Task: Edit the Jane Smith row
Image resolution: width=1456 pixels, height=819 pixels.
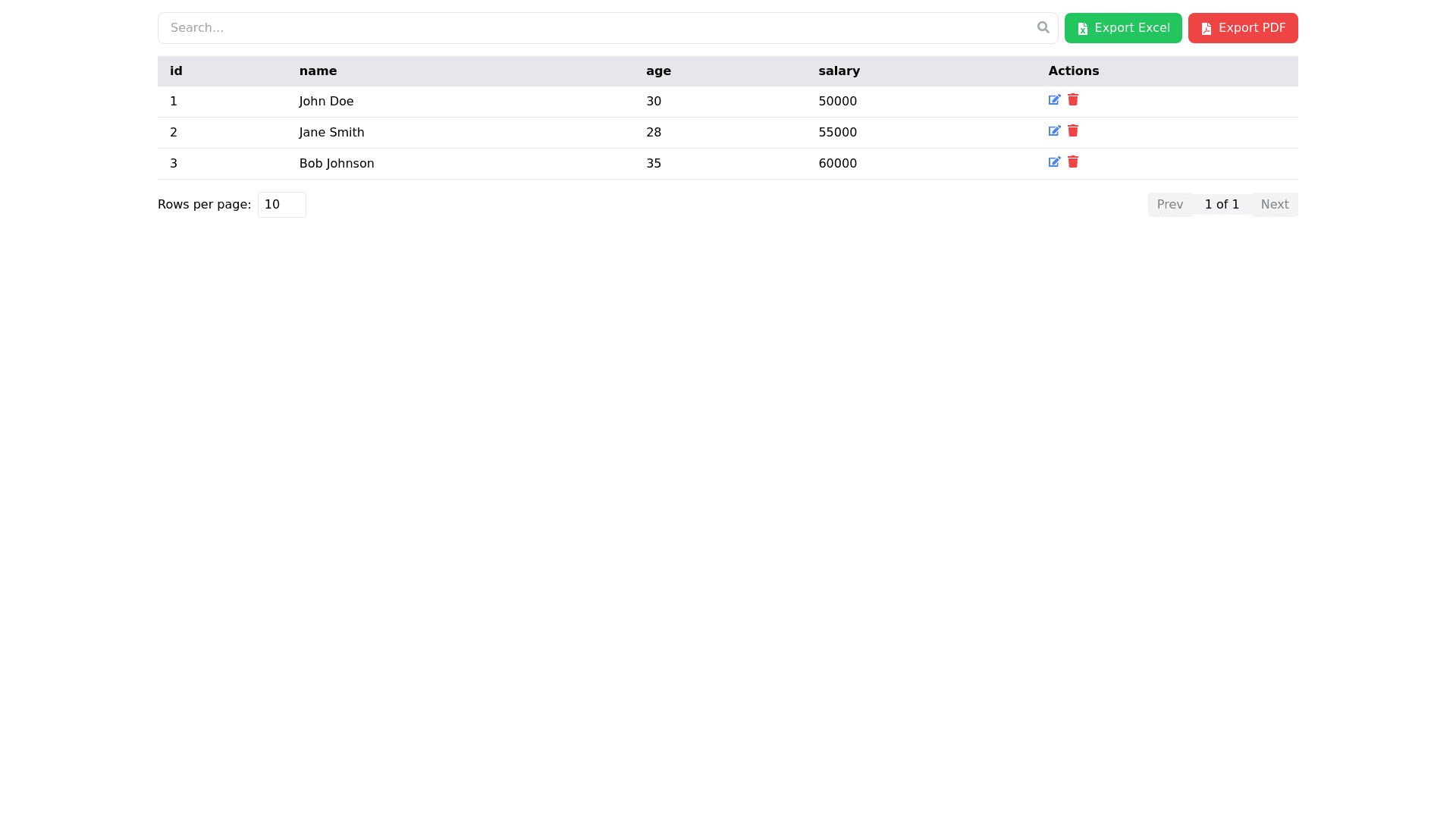Action: [1054, 131]
